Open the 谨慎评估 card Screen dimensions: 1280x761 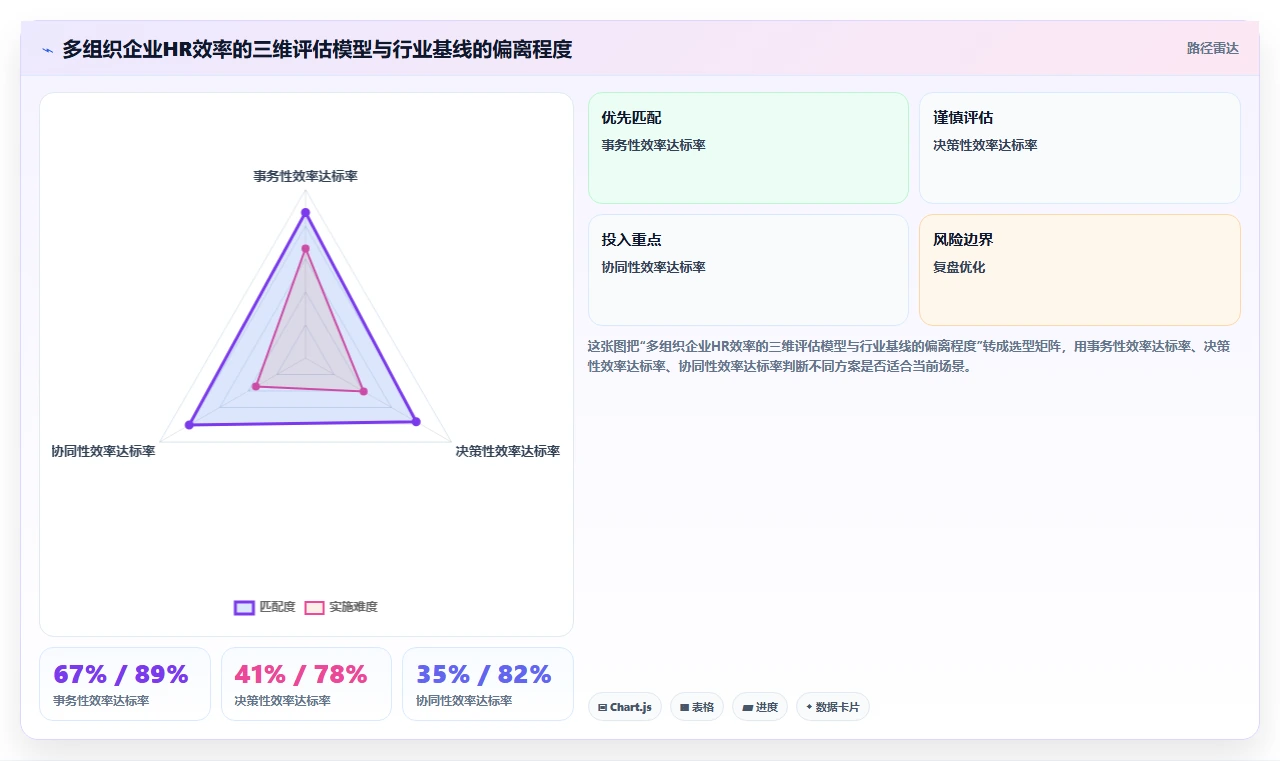click(1080, 148)
